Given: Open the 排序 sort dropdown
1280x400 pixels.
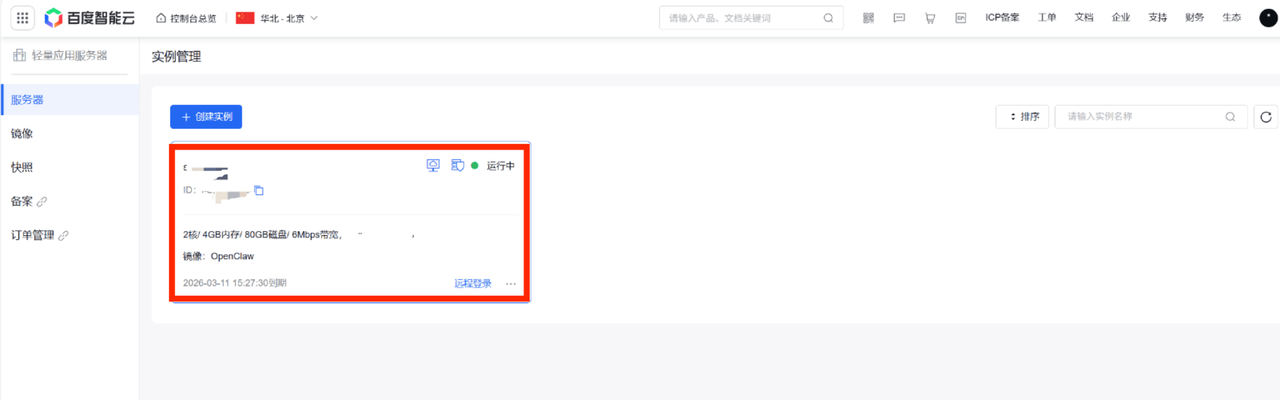Looking at the screenshot, I should (x=1021, y=117).
